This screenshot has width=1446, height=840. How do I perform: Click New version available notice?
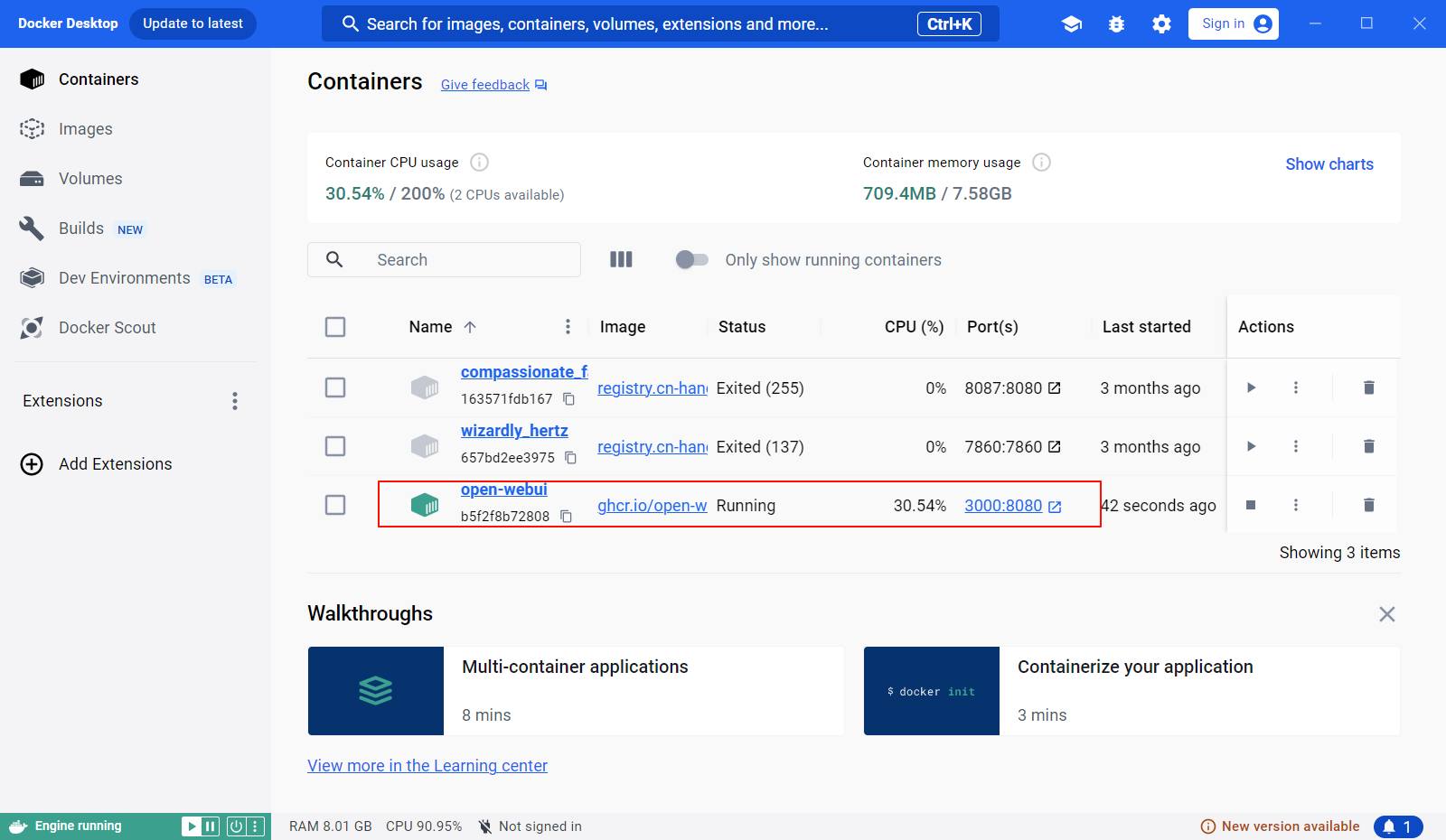pyautogui.click(x=1280, y=826)
